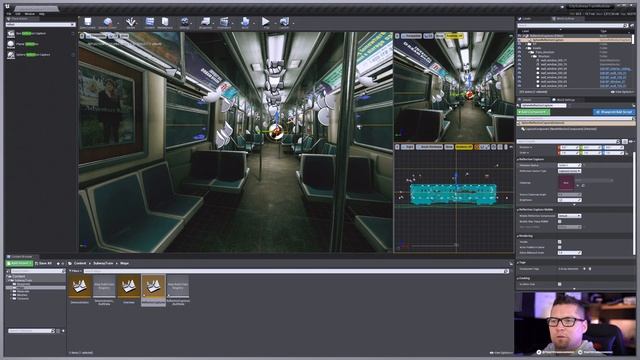Viewport: 640px width, 360px height.
Task: Open the Window menu
Action: click(x=29, y=14)
